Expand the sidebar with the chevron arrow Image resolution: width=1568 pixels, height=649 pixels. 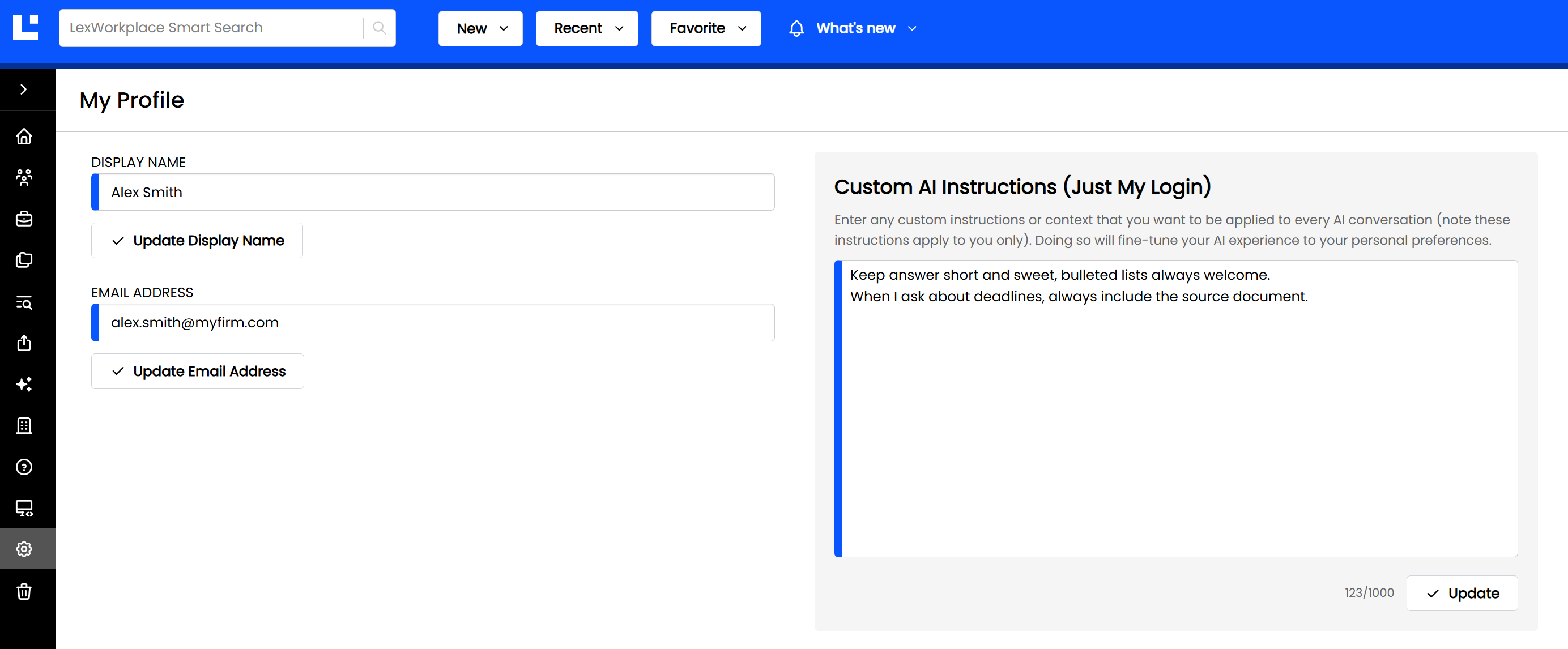[24, 89]
